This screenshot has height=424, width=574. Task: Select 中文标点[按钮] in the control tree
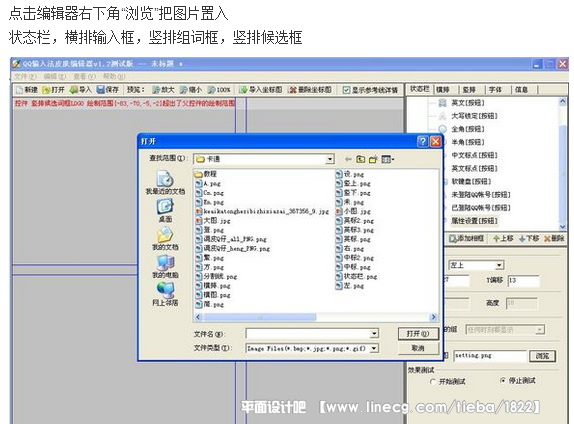(474, 155)
